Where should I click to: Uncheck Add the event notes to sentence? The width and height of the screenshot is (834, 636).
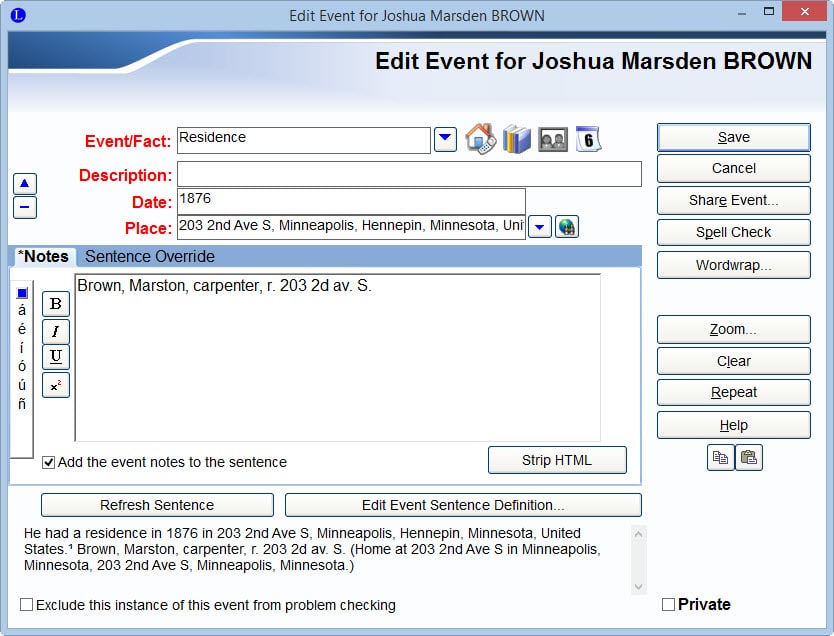point(48,463)
